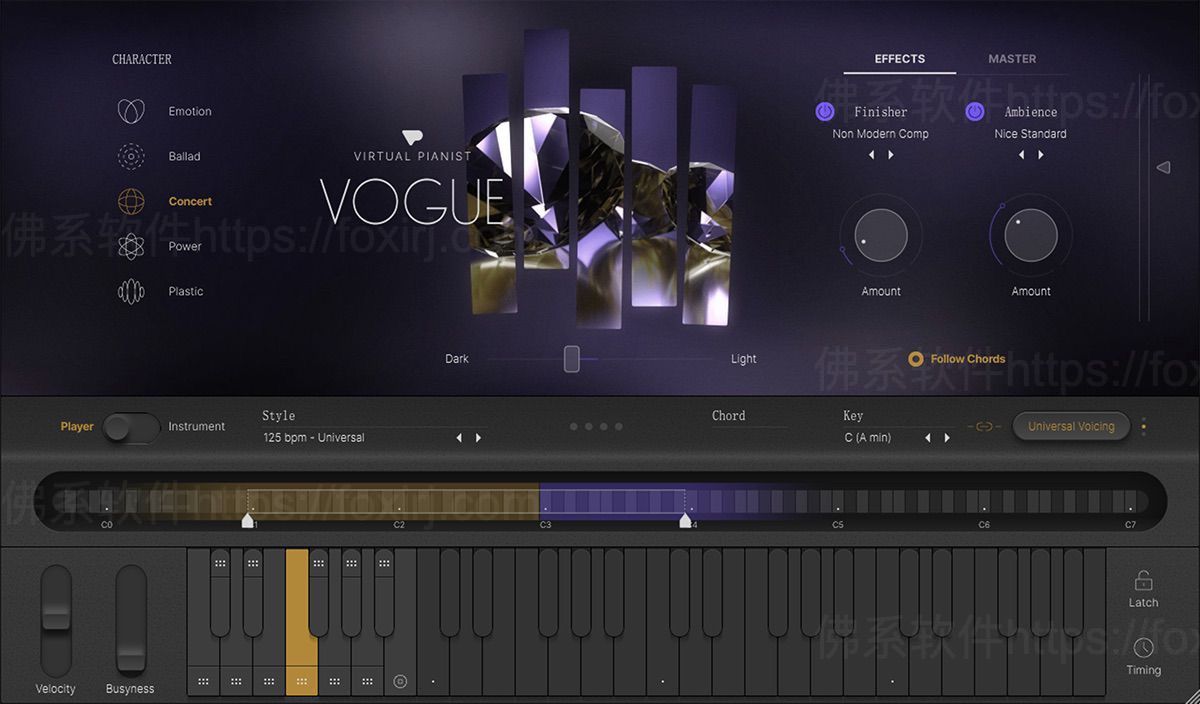Disable the Ambience effect power button

(975, 112)
